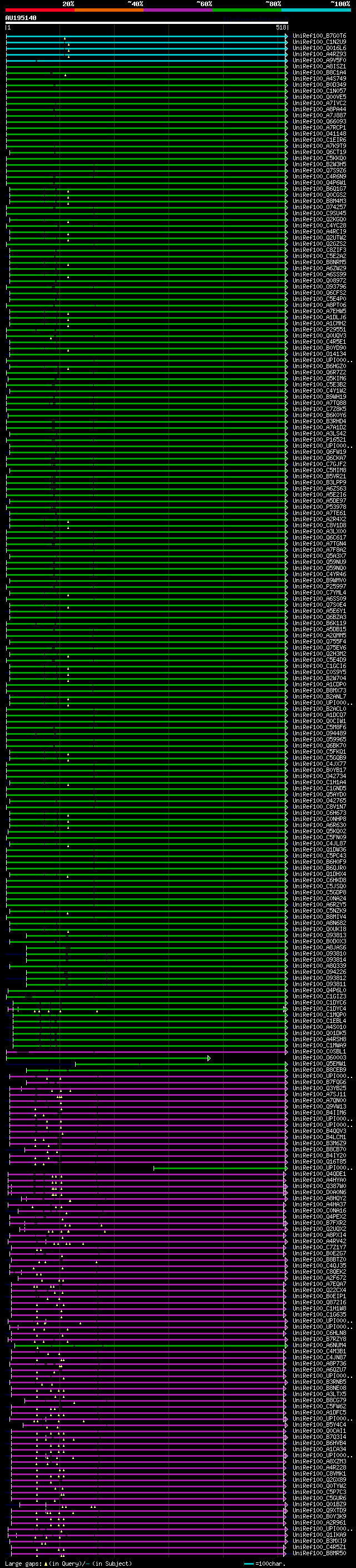The height and width of the screenshot is (1568, 356).
Task: Open UniRef100_C1EIR6 label
Action: (x=319, y=140)
